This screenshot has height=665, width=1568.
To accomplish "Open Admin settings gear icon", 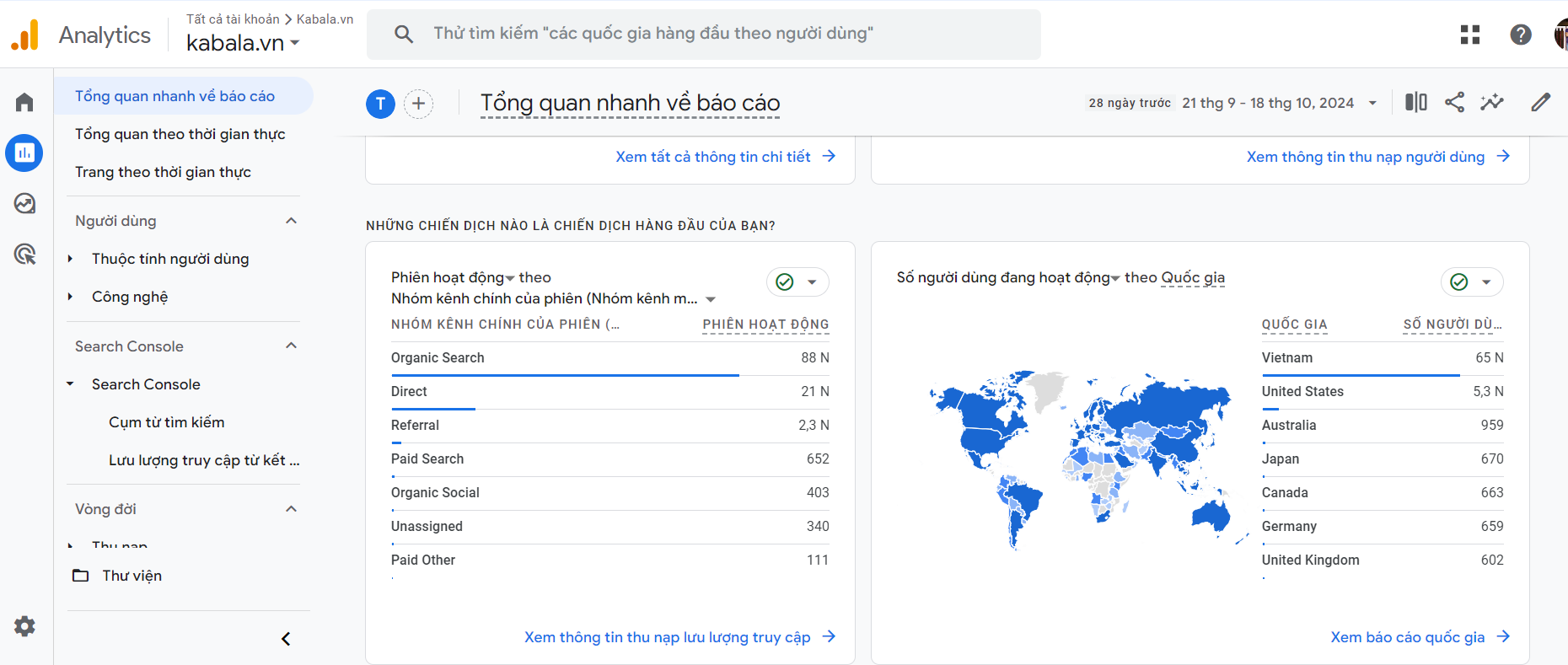I will click(x=24, y=626).
